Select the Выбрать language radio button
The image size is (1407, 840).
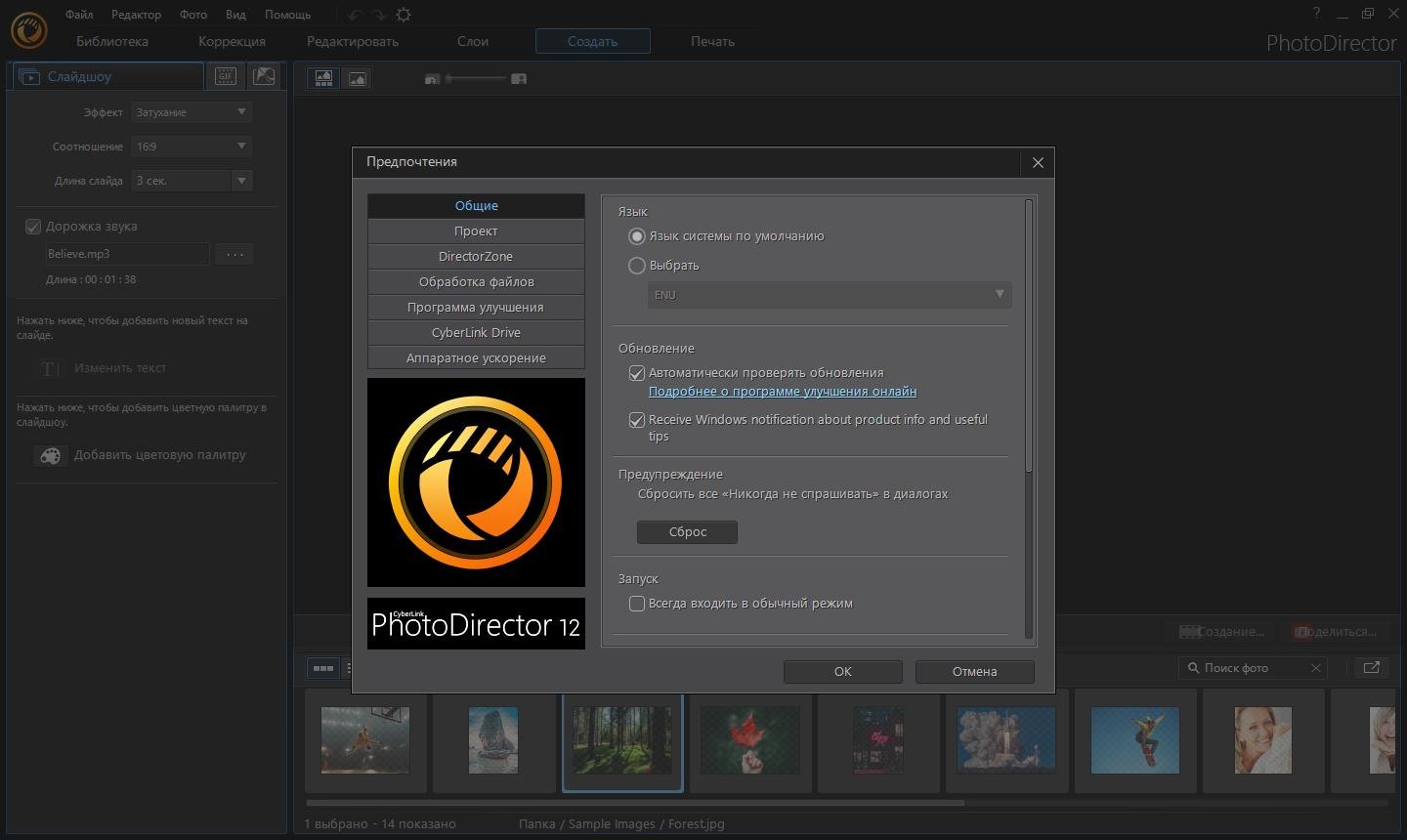pos(637,266)
